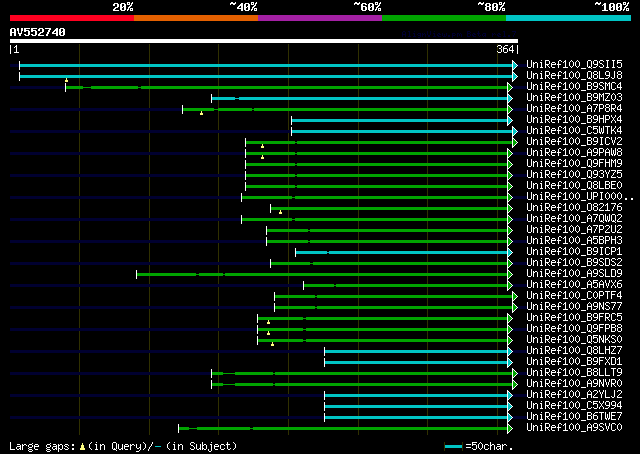Open the UniRef100_B9SMC4 entry label
This screenshot has width=640, height=454.
point(574,87)
